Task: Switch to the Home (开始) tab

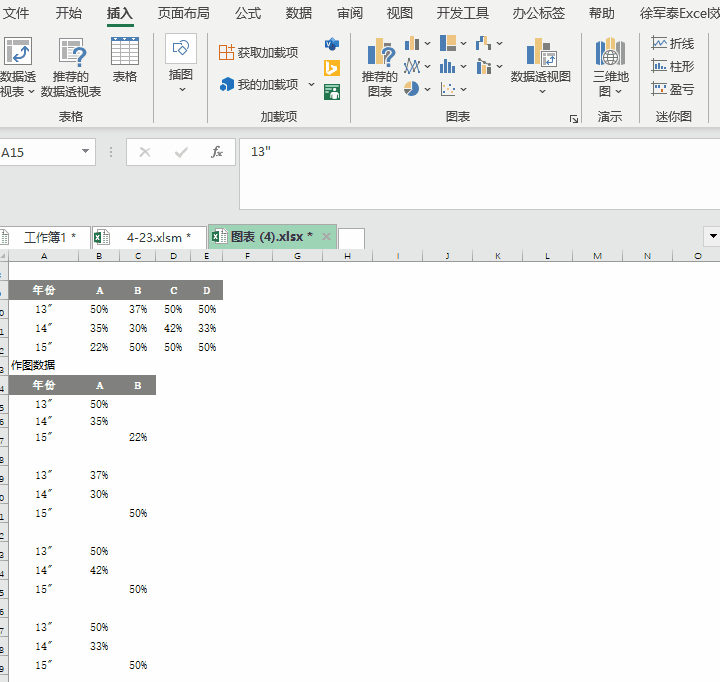Action: (x=68, y=13)
